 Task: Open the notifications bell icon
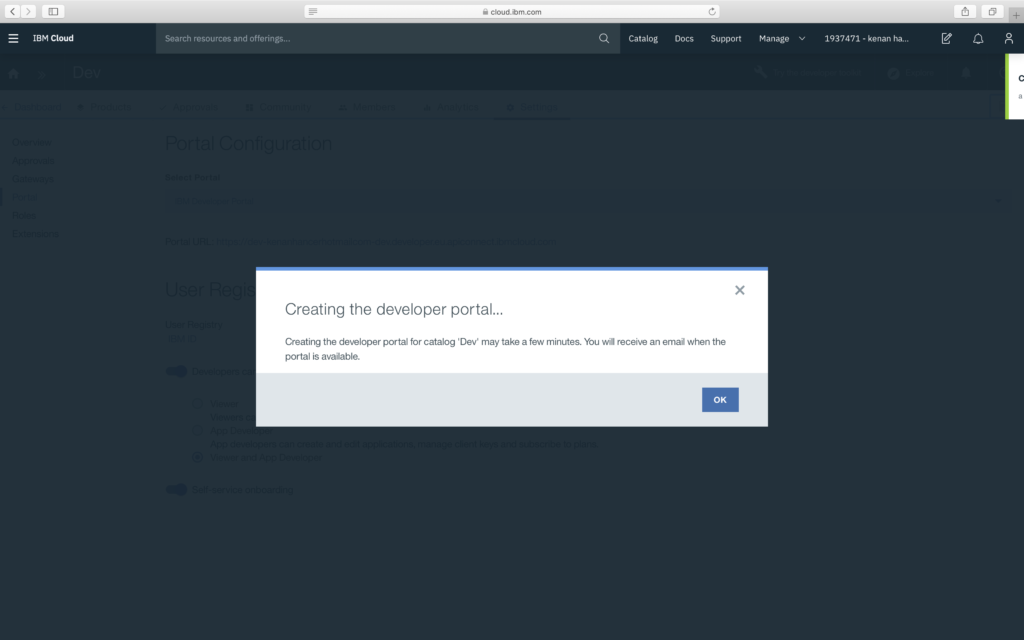point(978,38)
